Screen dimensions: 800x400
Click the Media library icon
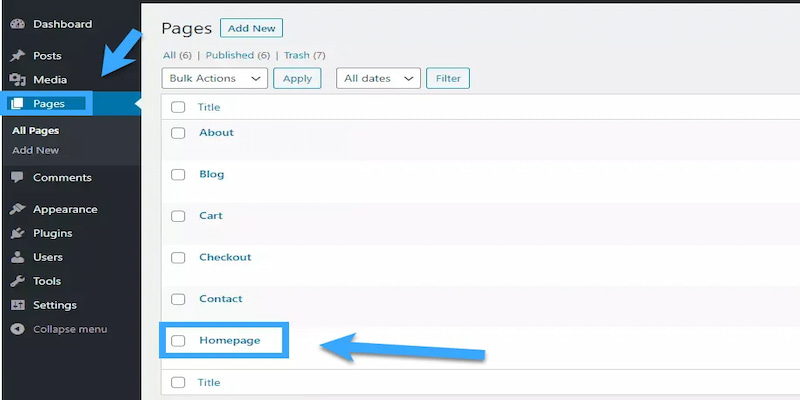tap(17, 80)
